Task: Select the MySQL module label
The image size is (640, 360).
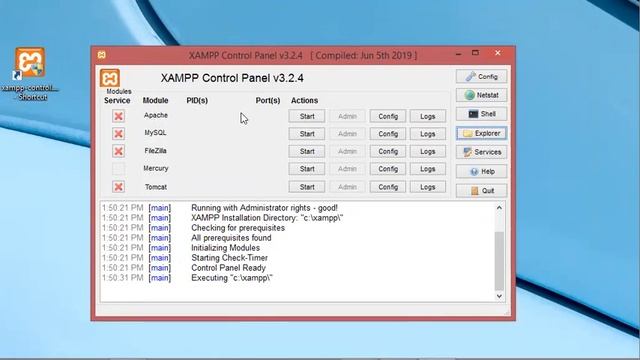Action: point(155,133)
